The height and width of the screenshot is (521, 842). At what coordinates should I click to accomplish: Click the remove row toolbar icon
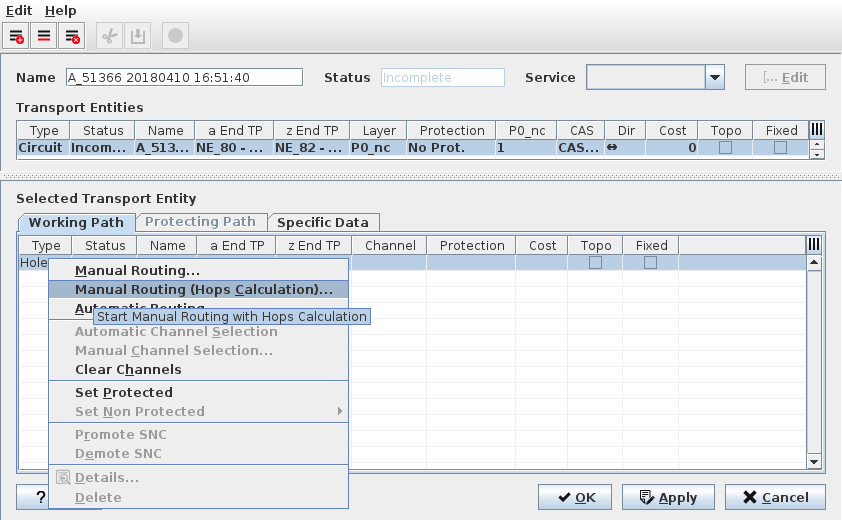tap(71, 36)
